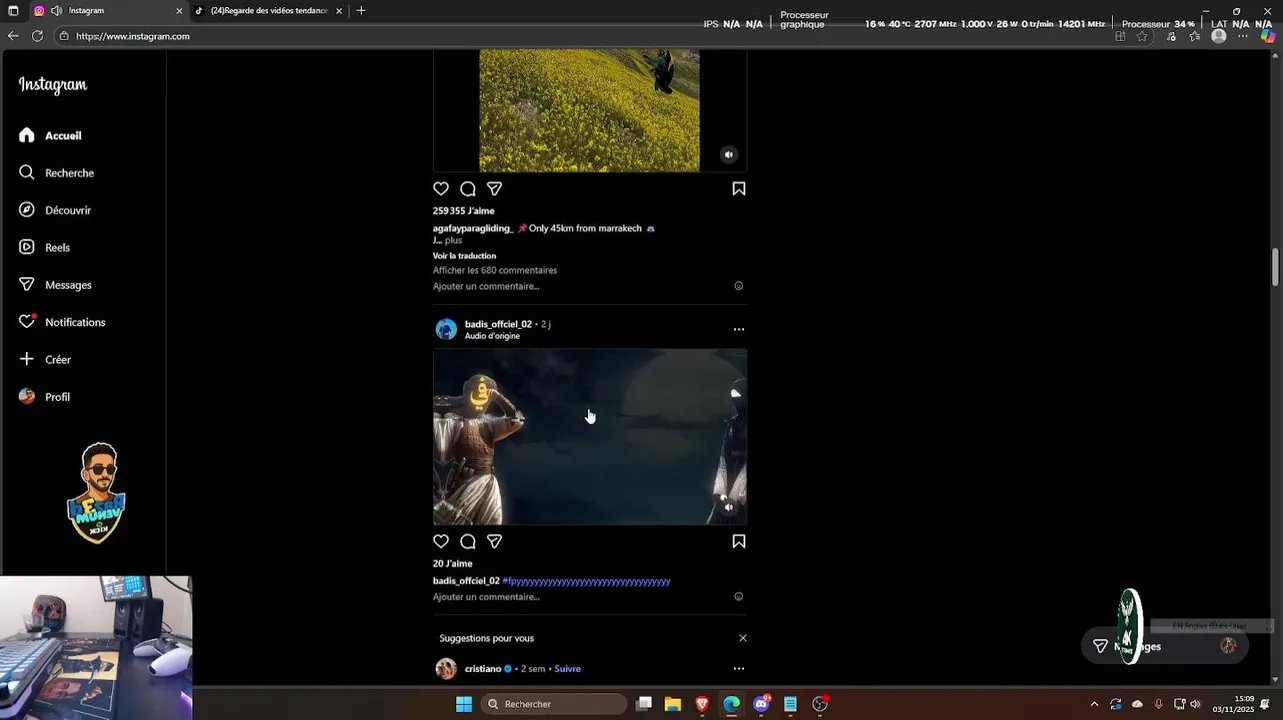Show hidden system tray icons
1283x720 pixels.
point(1094,704)
